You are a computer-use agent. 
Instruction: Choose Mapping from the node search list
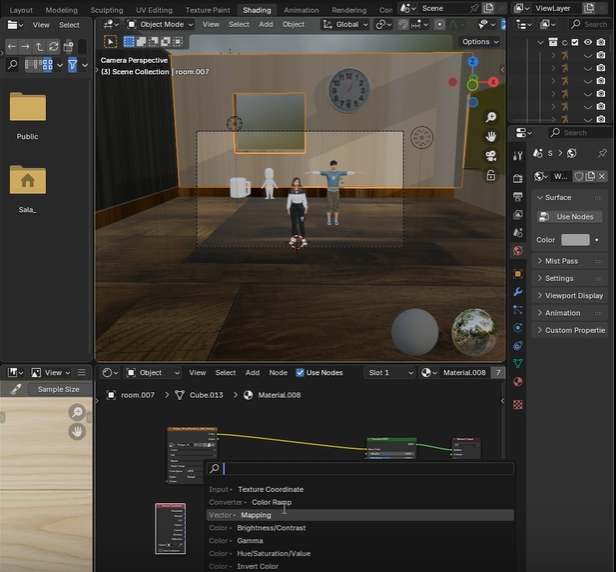256,515
